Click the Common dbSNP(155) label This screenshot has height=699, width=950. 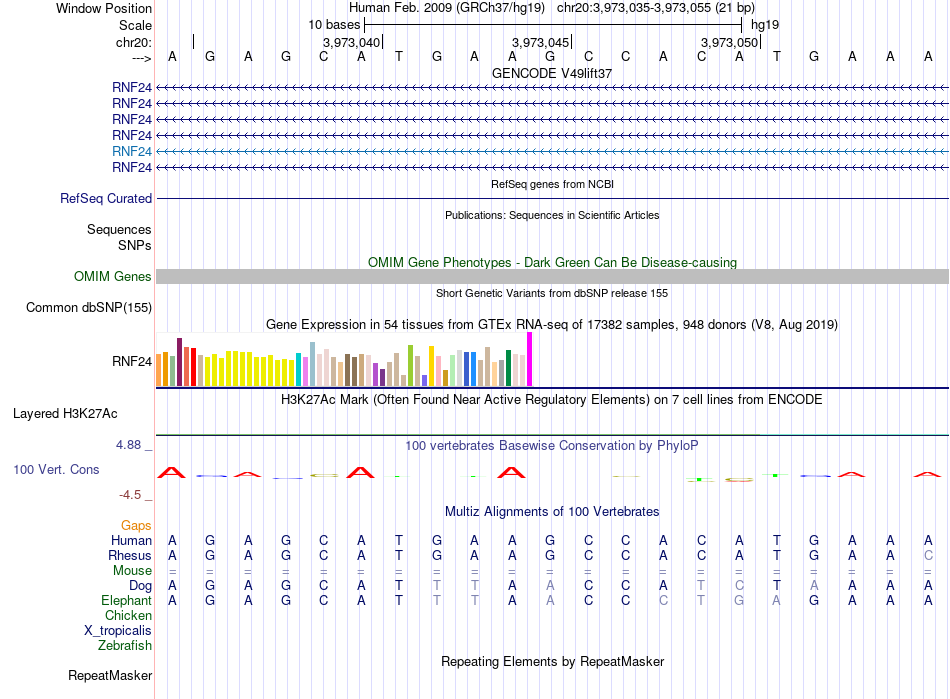click(89, 308)
